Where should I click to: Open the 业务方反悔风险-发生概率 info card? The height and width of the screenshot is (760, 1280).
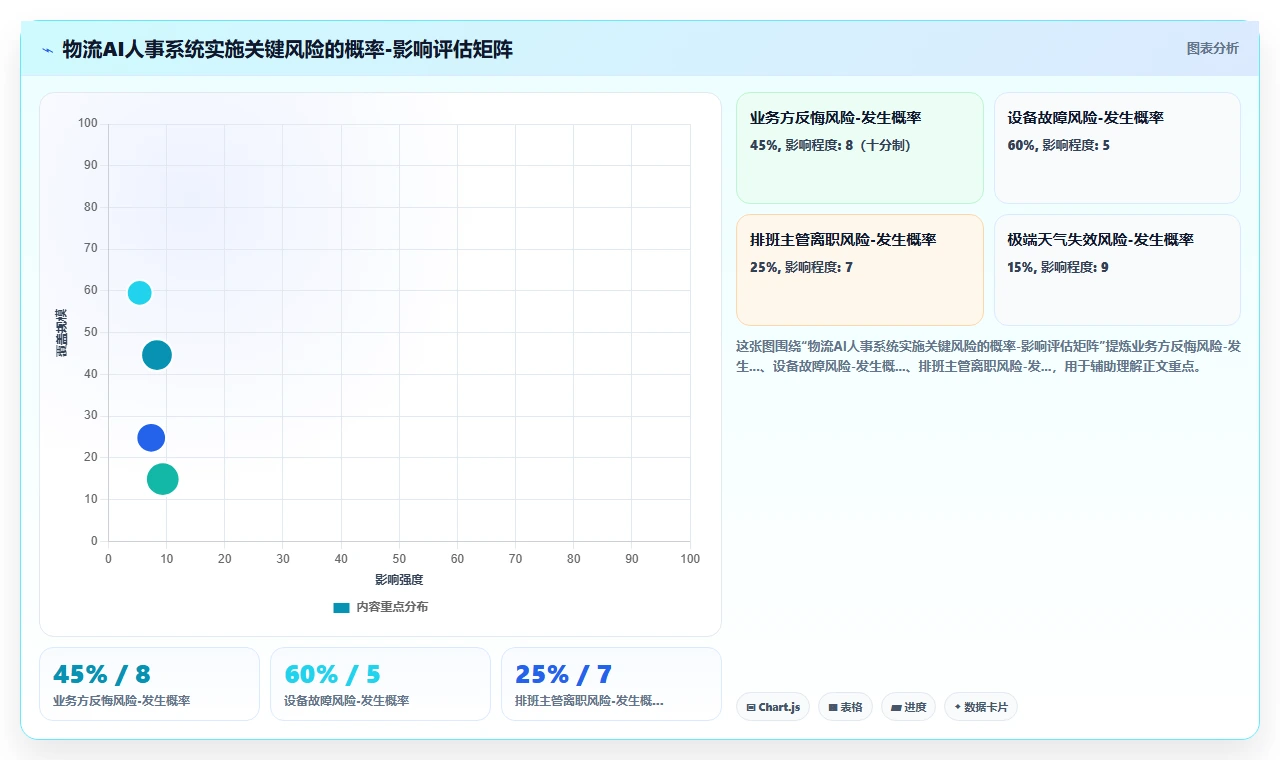(x=860, y=148)
